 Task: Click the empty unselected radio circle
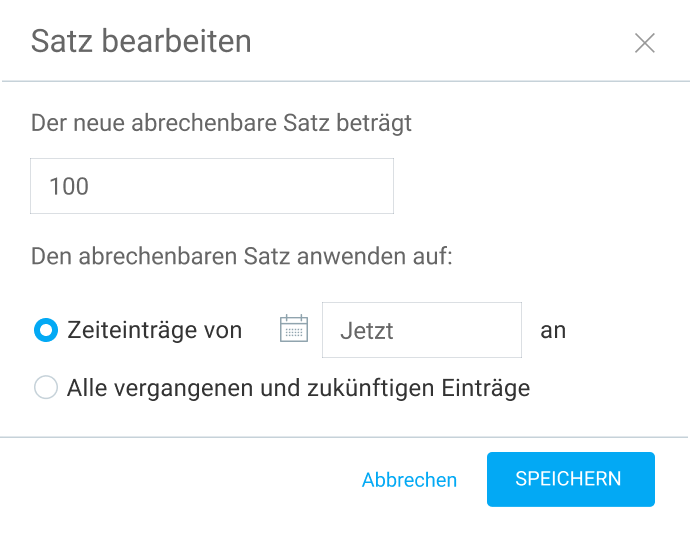point(46,387)
